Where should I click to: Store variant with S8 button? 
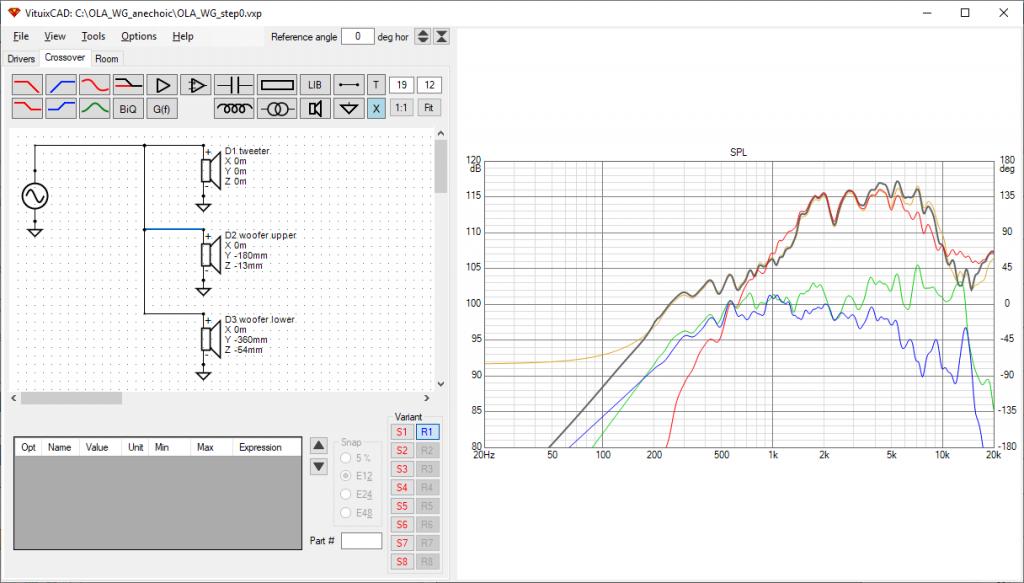coord(402,561)
